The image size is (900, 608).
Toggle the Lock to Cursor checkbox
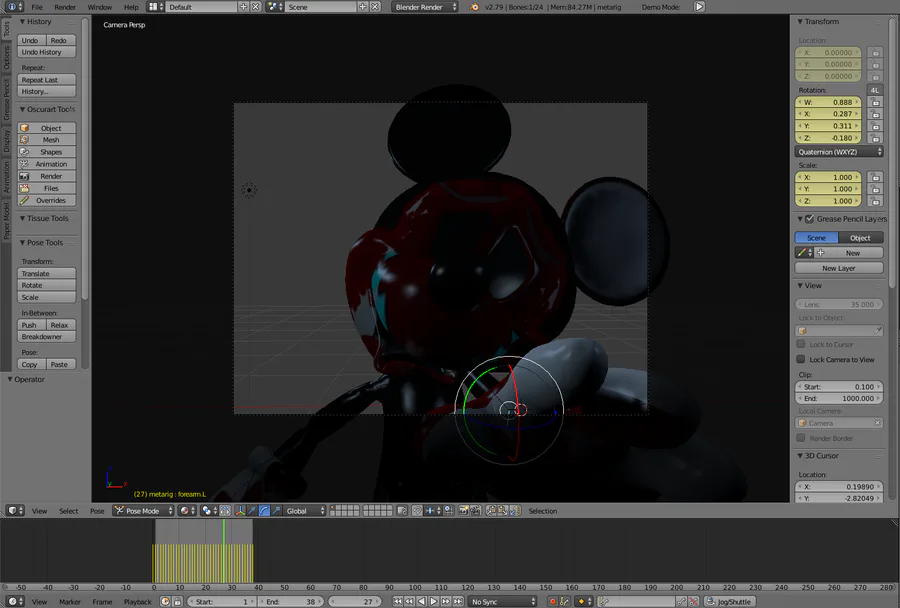(801, 344)
